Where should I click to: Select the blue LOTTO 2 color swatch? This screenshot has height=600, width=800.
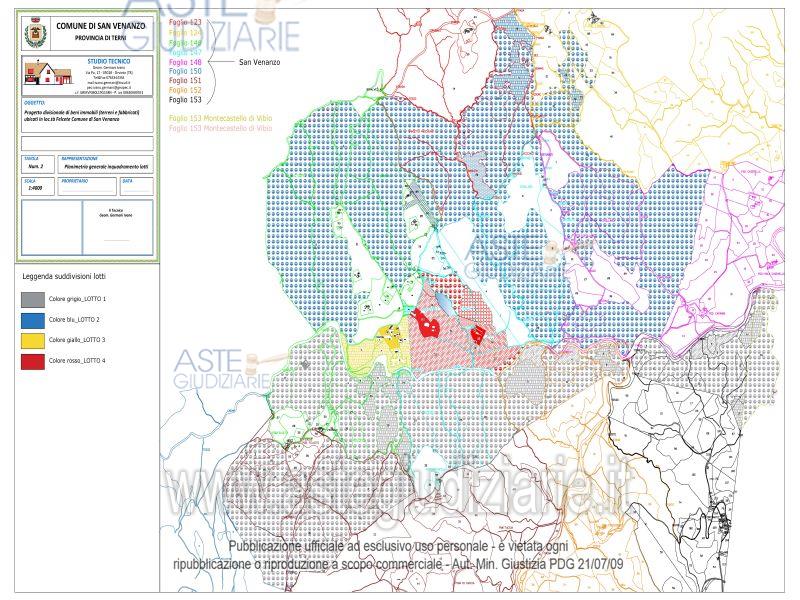coord(33,320)
